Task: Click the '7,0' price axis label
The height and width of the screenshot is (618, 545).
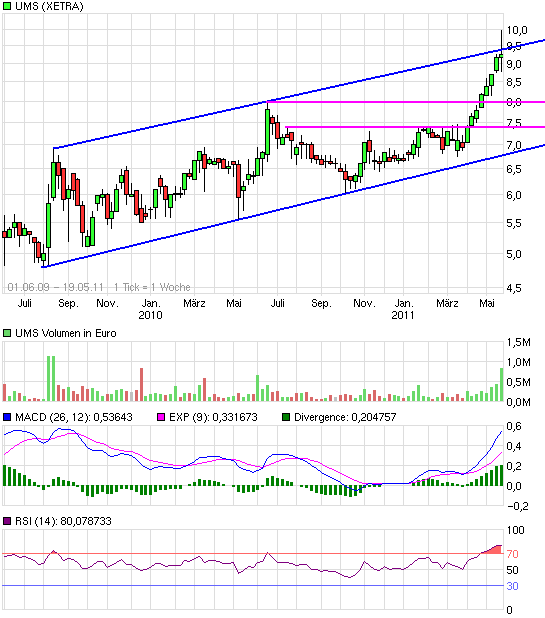Action: 514,145
